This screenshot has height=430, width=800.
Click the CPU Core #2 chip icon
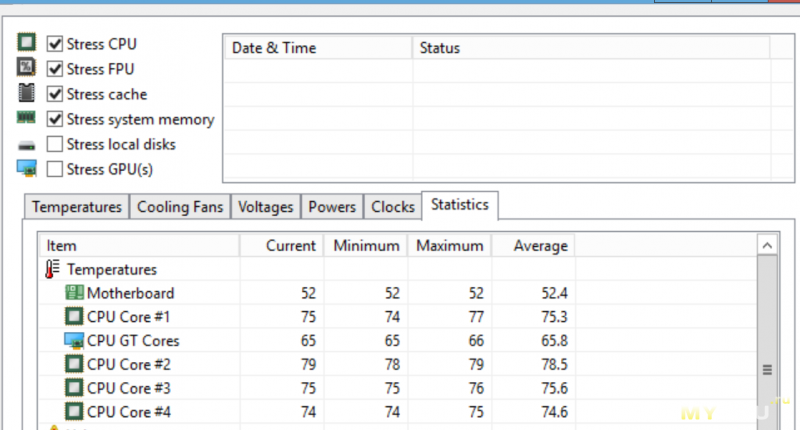click(74, 364)
